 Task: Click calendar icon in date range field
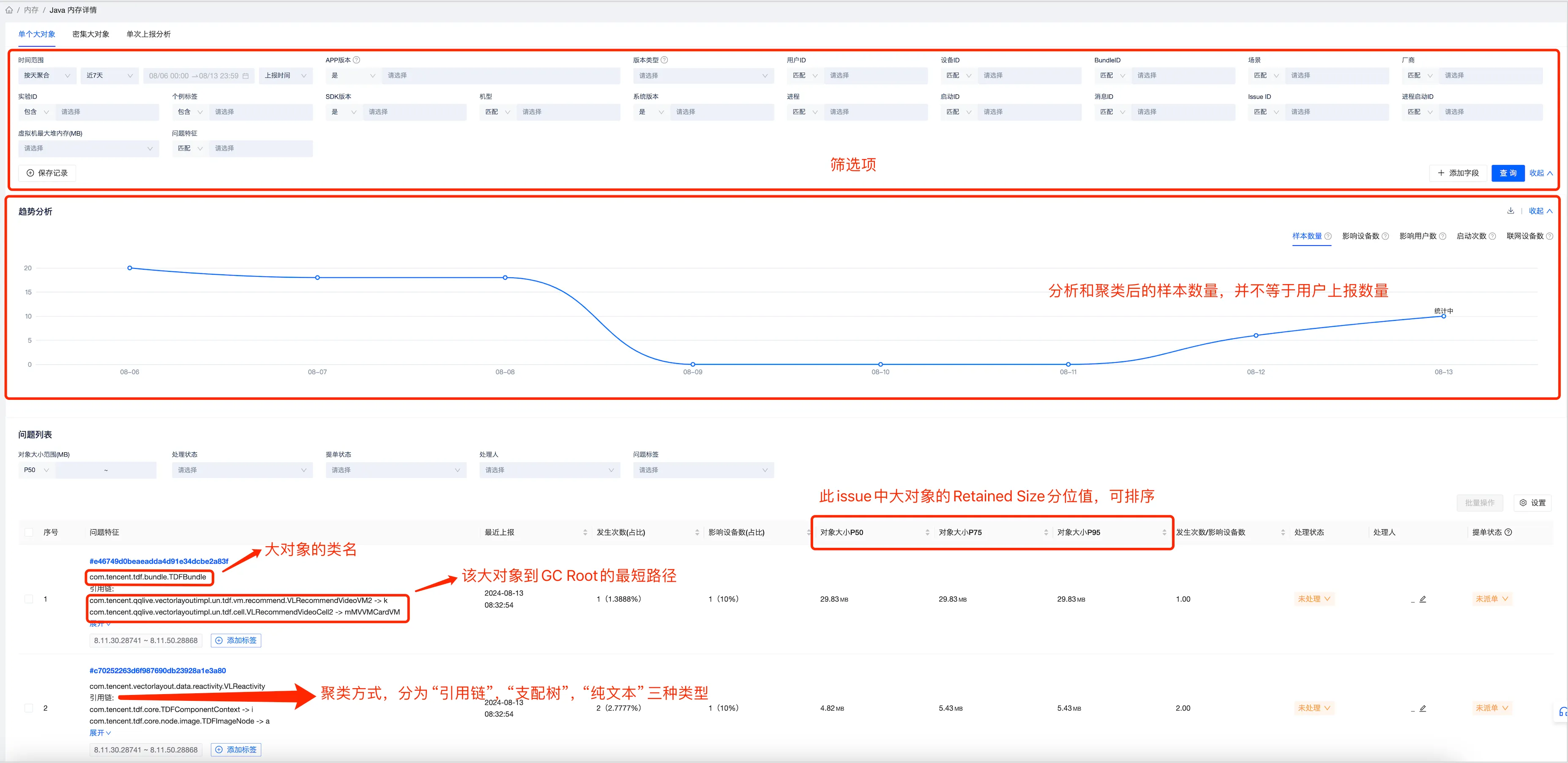point(246,76)
